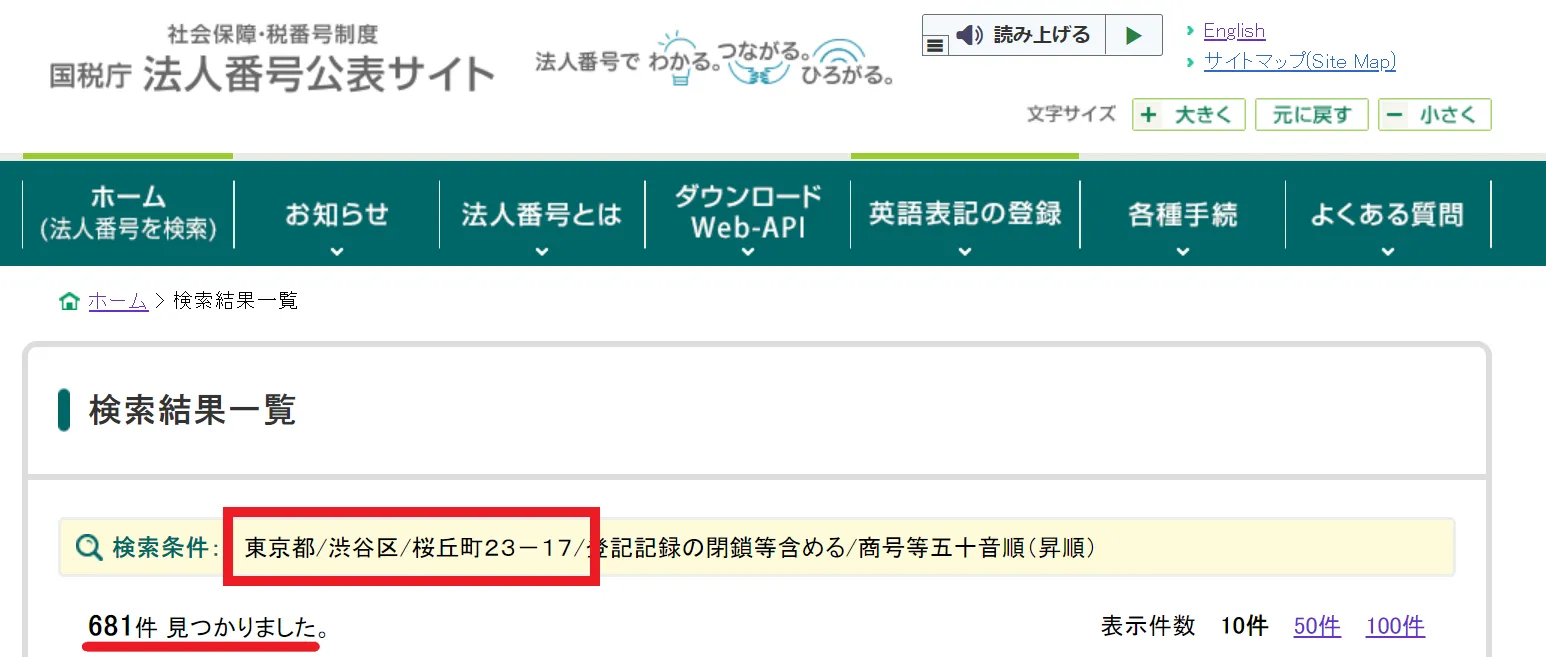The image size is (1546, 657).
Task: Show 50件 results per page
Action: (x=1316, y=626)
